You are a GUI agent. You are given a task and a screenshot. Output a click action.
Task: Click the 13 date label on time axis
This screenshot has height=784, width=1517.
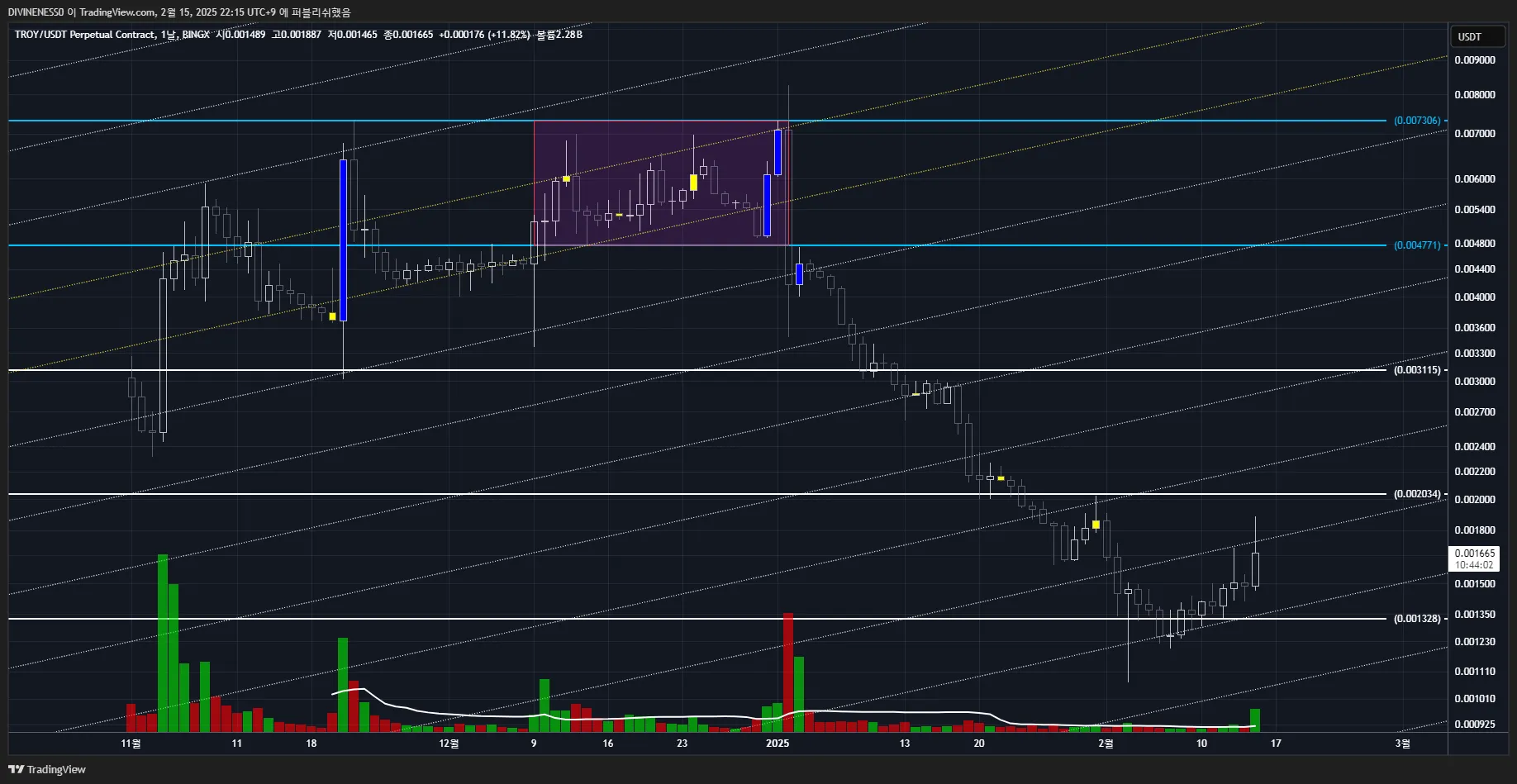coord(905,744)
